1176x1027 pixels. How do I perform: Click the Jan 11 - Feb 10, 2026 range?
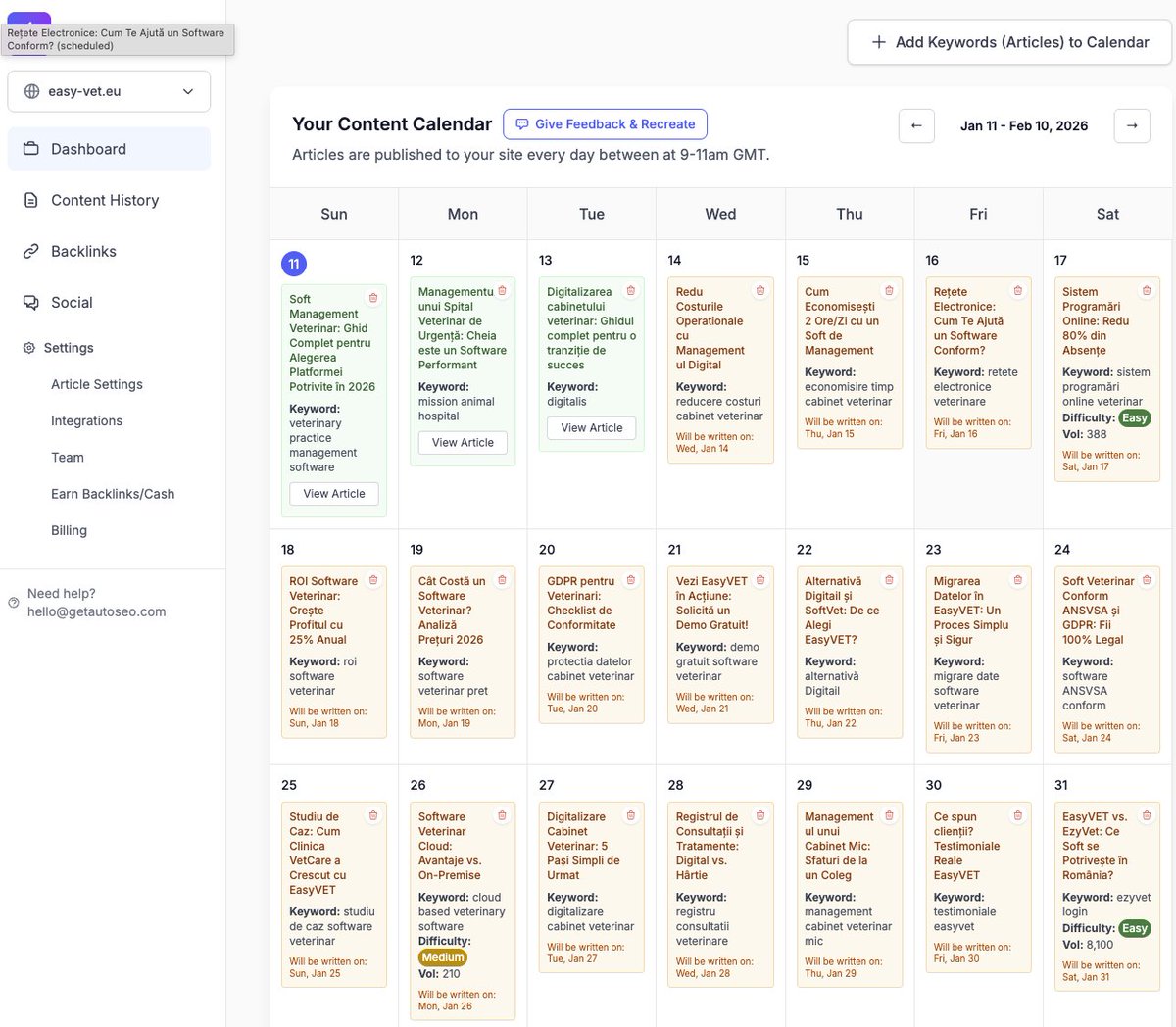coord(1024,125)
